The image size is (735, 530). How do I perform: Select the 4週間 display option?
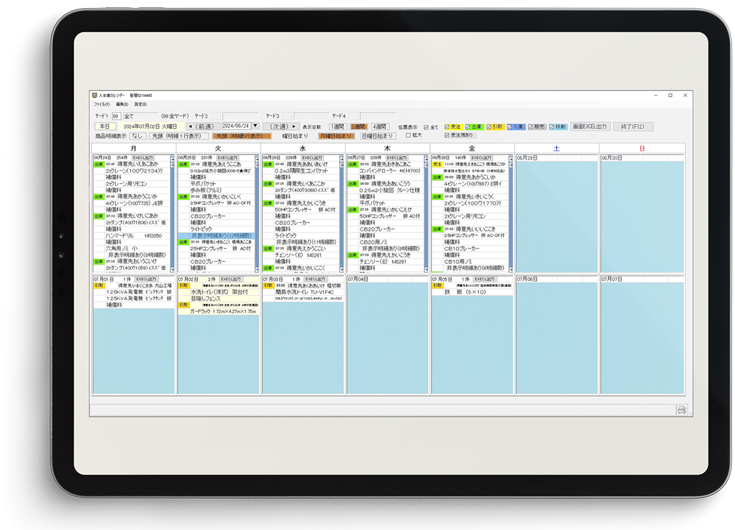[x=380, y=127]
